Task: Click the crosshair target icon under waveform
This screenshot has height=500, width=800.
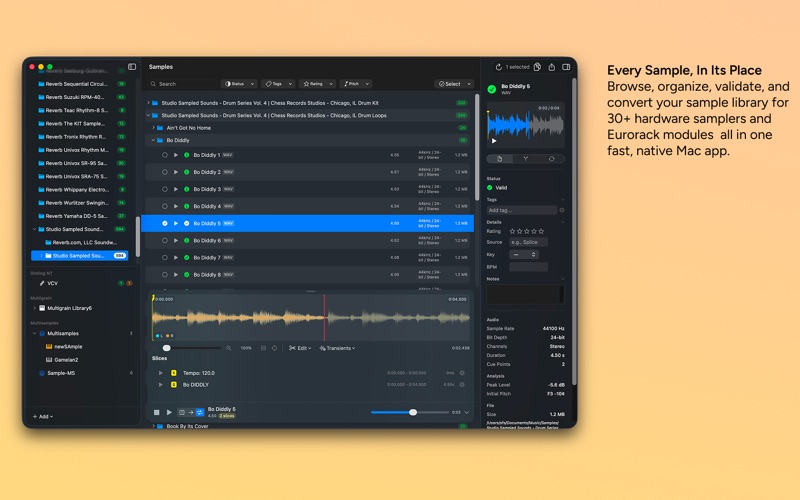Action: click(274, 348)
